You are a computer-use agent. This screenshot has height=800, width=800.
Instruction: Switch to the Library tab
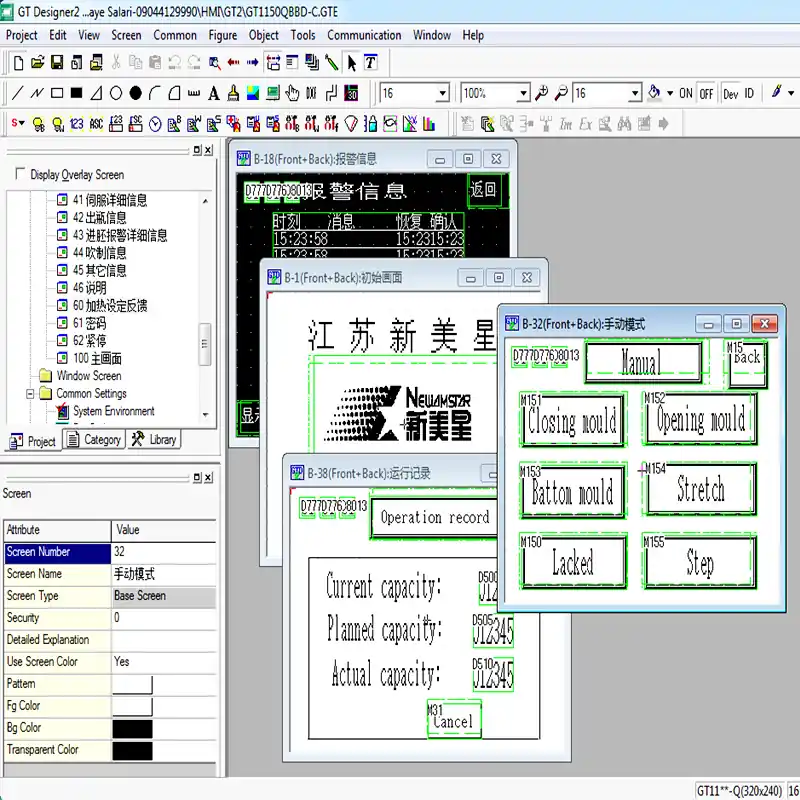[153, 440]
